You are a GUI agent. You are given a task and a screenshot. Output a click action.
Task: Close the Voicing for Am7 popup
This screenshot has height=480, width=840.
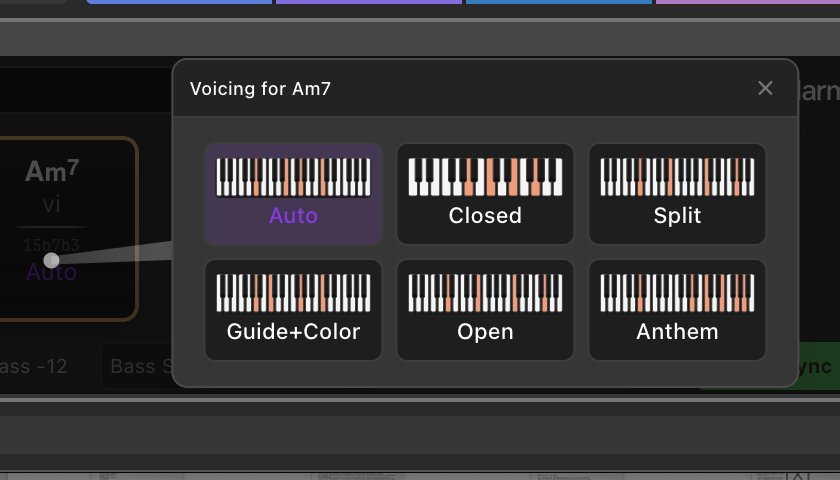pos(765,88)
